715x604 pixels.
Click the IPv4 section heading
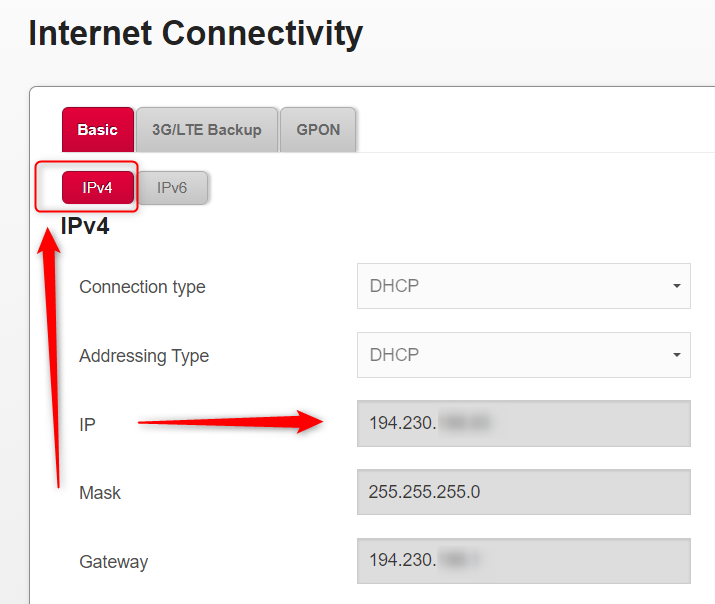coord(85,226)
